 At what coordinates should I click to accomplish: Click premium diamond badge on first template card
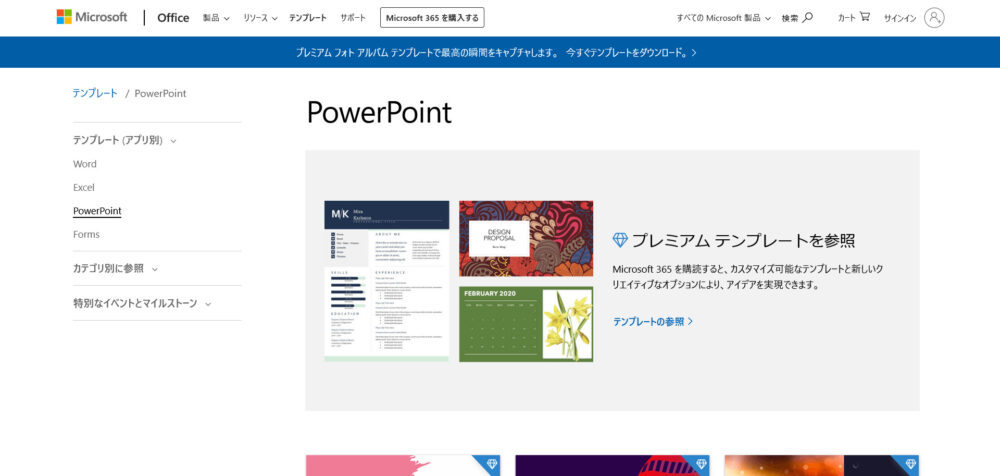[x=491, y=465]
